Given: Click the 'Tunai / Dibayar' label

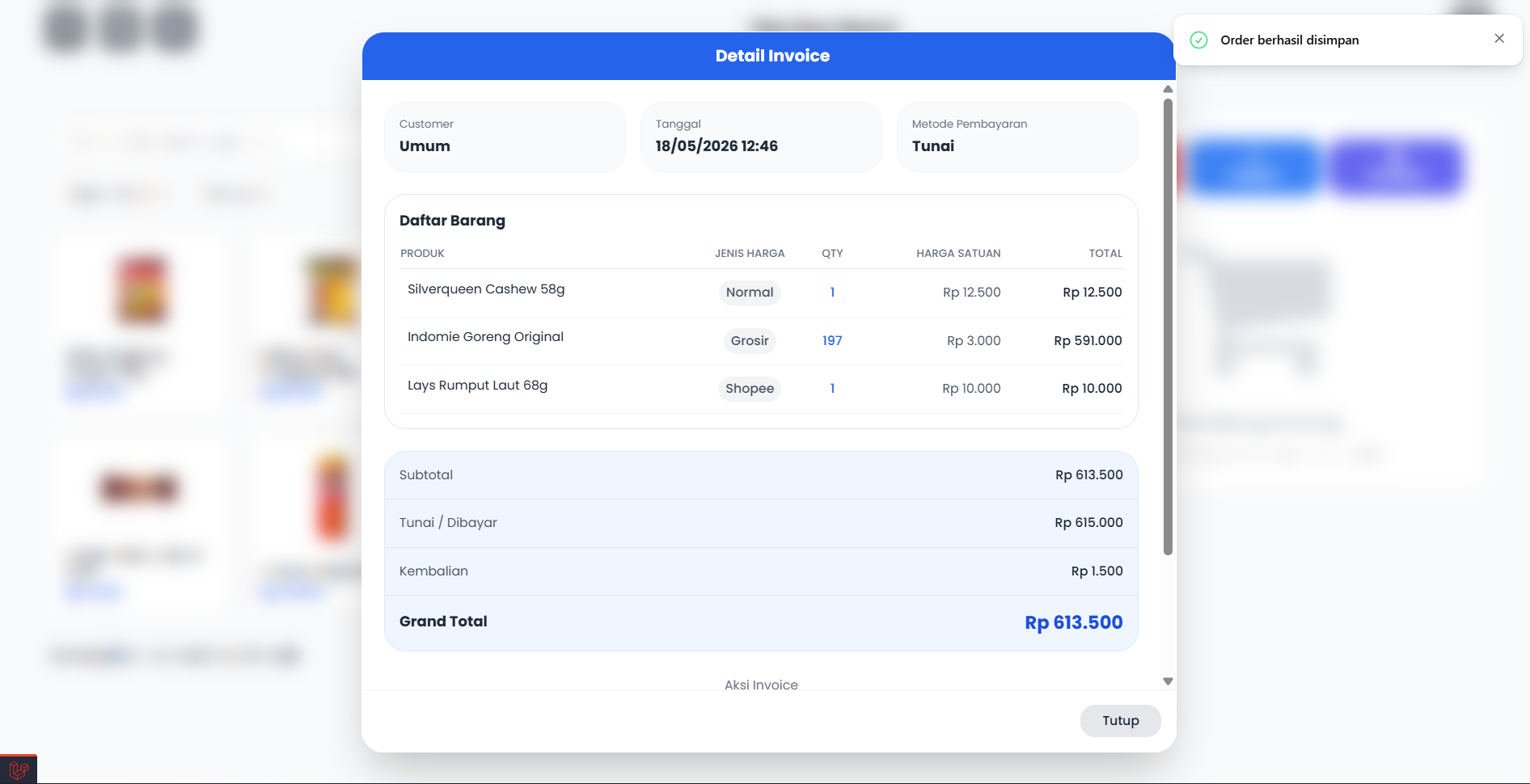Looking at the screenshot, I should click(448, 523).
